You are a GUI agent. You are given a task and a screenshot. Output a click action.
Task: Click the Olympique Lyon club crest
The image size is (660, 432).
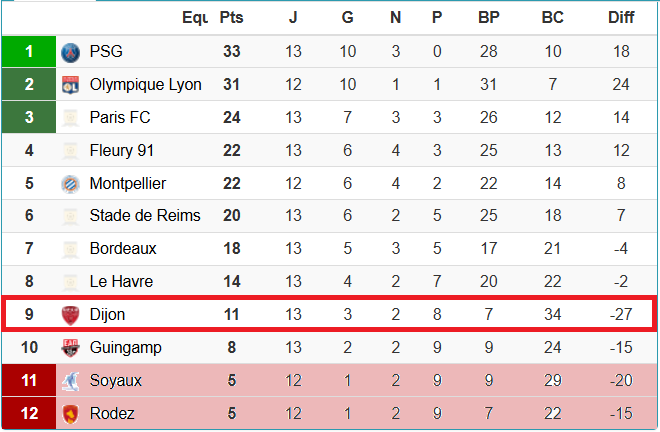point(70,85)
